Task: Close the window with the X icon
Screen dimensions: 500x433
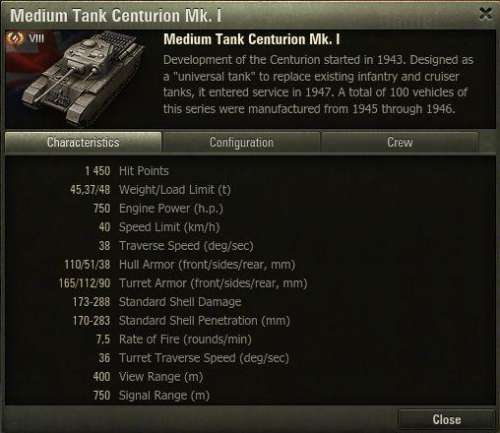Action: pos(486,14)
